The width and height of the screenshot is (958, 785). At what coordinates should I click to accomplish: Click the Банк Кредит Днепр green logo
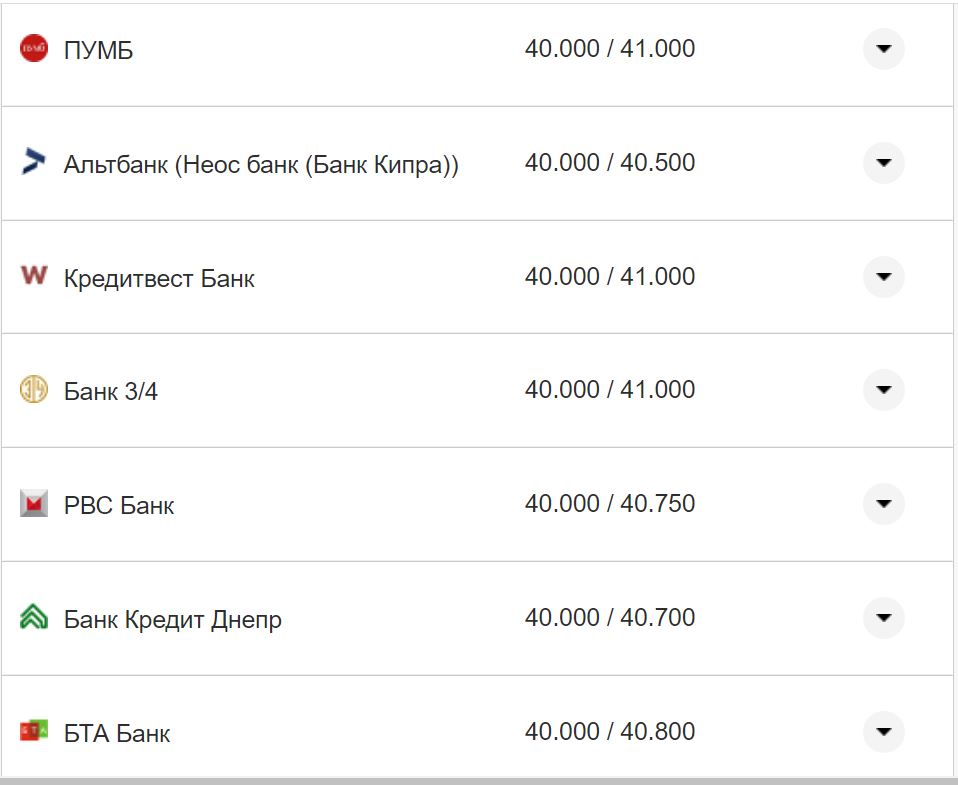click(x=34, y=617)
